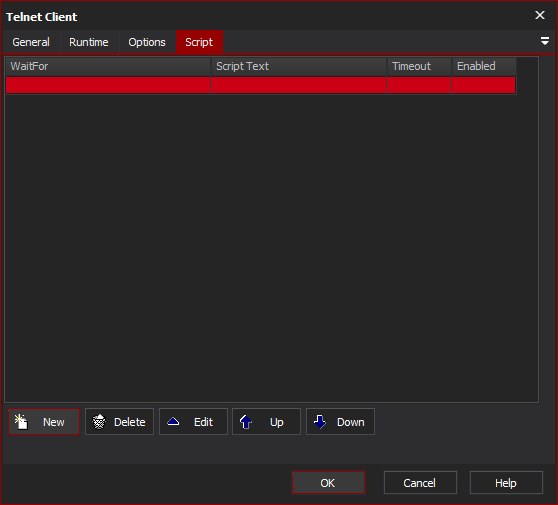558x505 pixels.
Task: Open the tab list dropdown arrow
Action: pyautogui.click(x=544, y=41)
